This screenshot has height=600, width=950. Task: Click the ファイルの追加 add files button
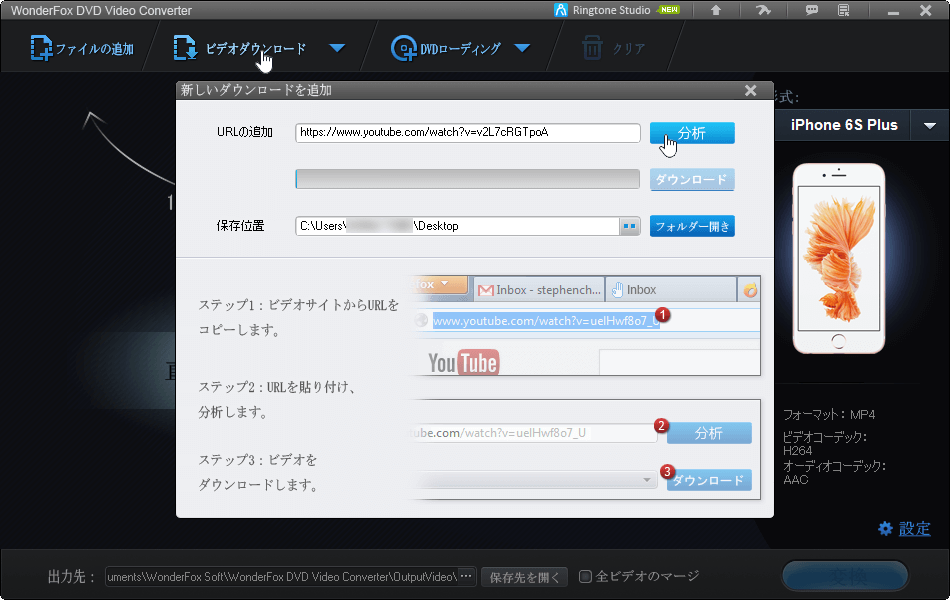click(82, 48)
